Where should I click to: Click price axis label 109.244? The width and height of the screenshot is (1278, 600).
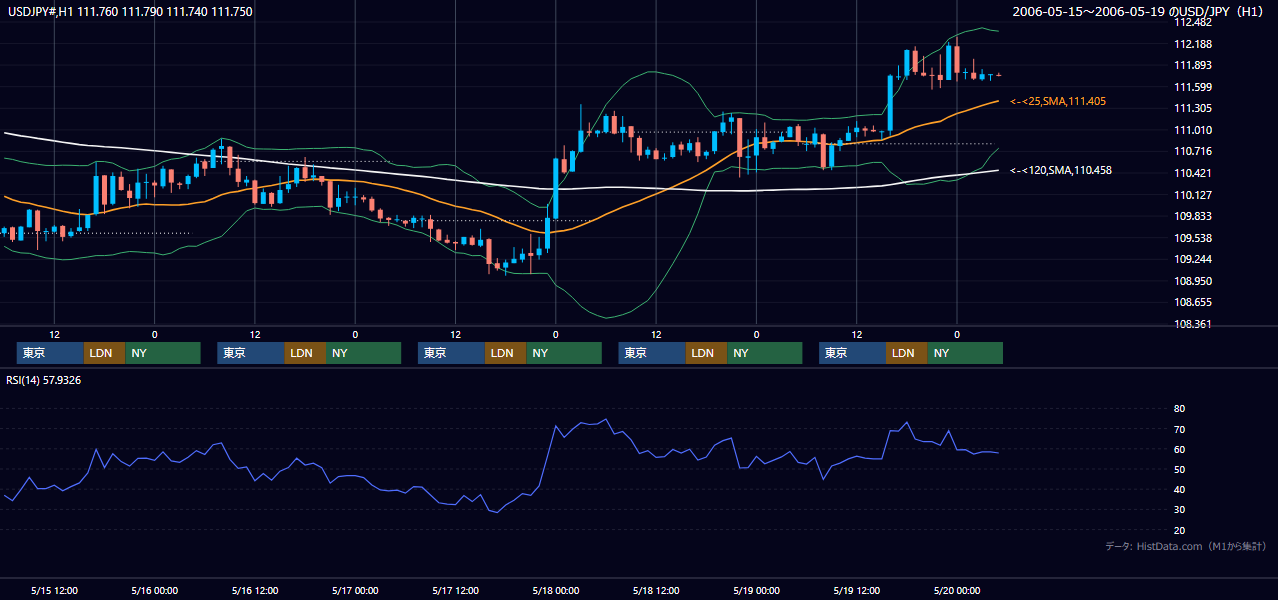click(x=1192, y=260)
